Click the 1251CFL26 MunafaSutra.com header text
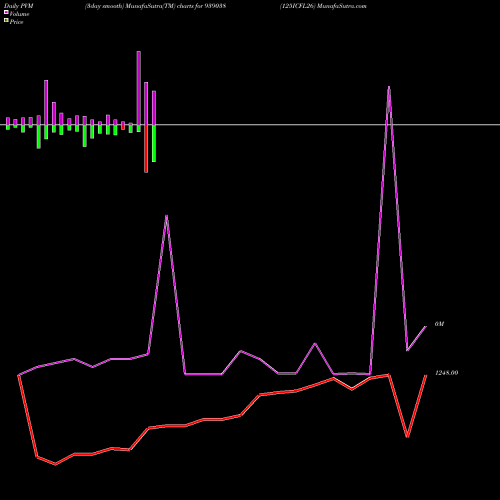 pyautogui.click(x=323, y=6)
